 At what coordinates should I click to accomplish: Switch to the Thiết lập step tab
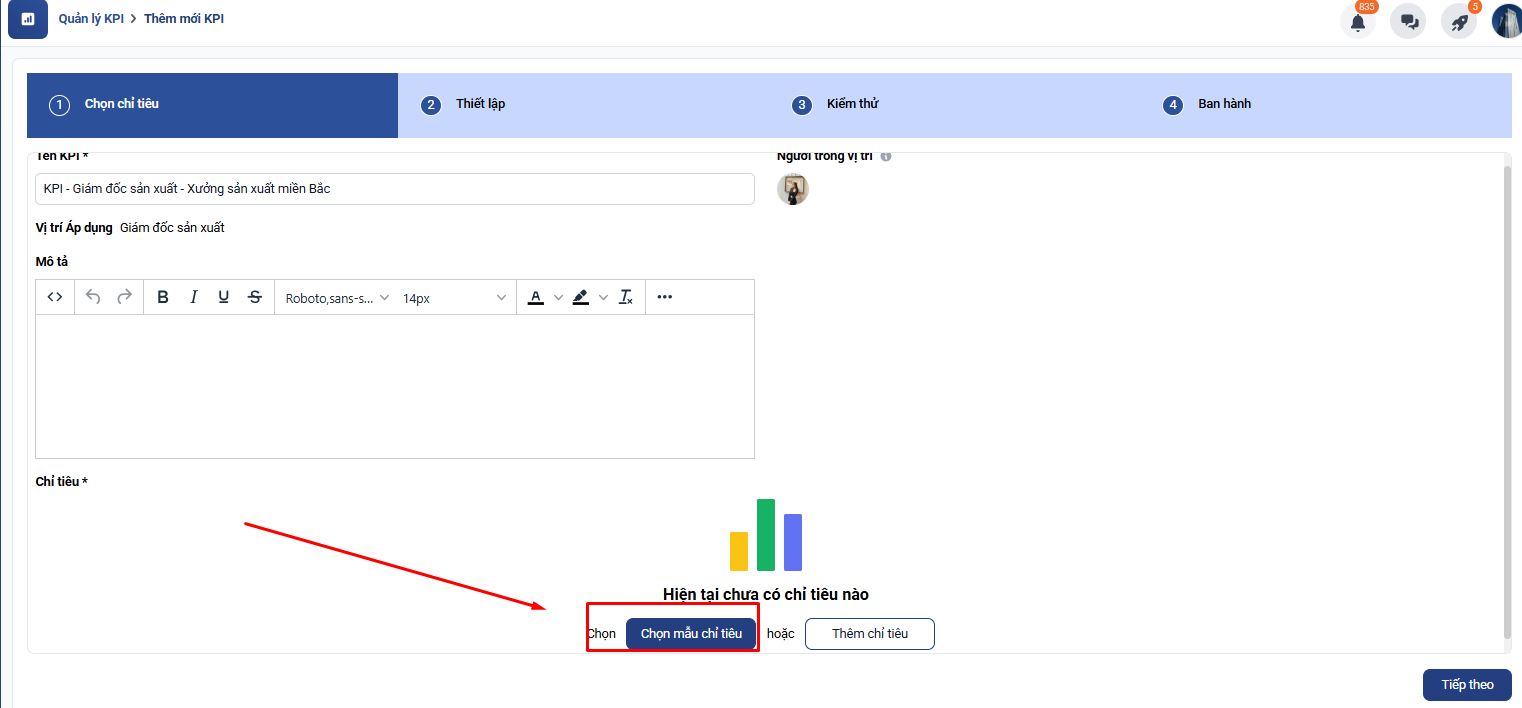pyautogui.click(x=481, y=104)
